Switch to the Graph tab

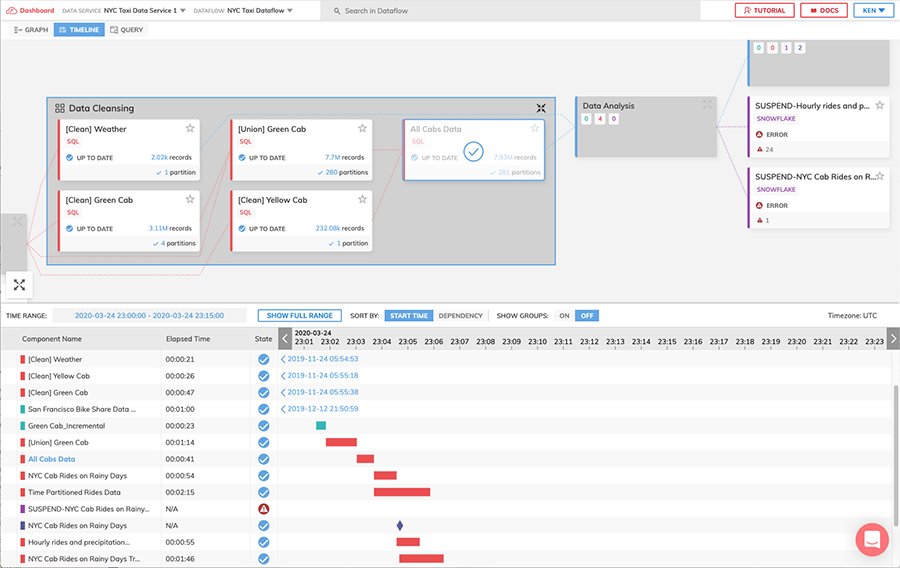(31, 30)
